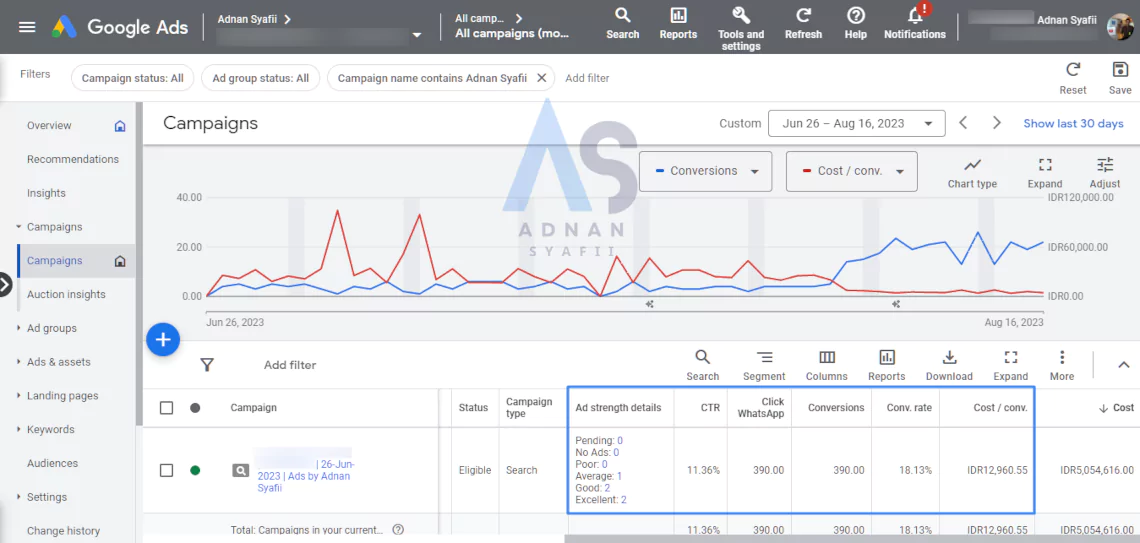
Task: Sort by the CTR column header
Action: point(710,408)
